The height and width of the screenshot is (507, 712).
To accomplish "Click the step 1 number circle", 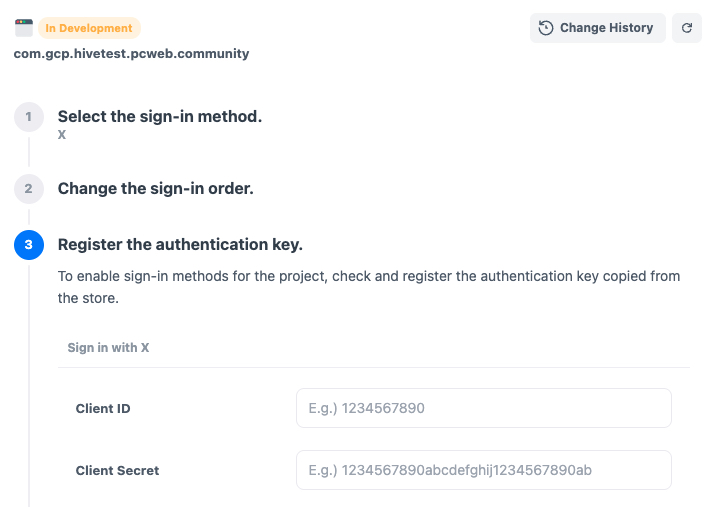I will pyautogui.click(x=28, y=117).
